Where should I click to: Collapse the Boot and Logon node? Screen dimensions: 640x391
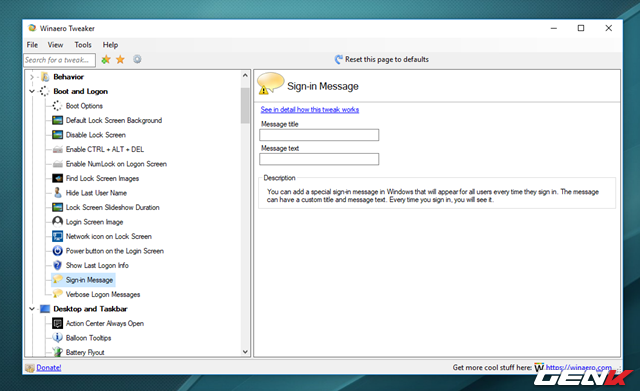(32, 91)
